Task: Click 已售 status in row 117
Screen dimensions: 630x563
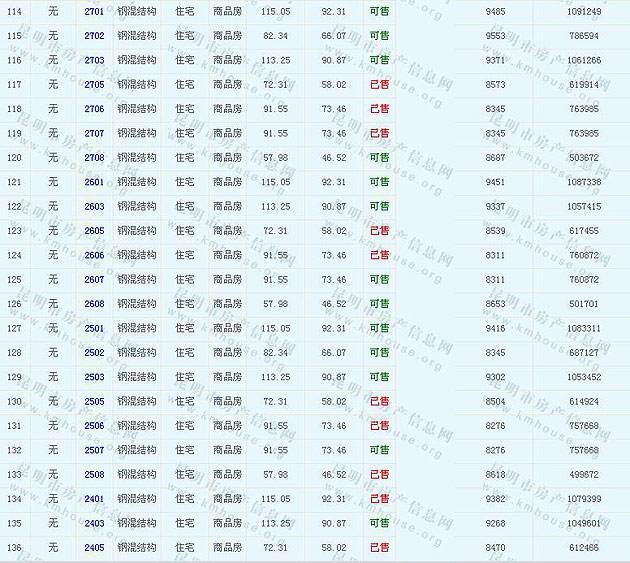Action: 380,85
